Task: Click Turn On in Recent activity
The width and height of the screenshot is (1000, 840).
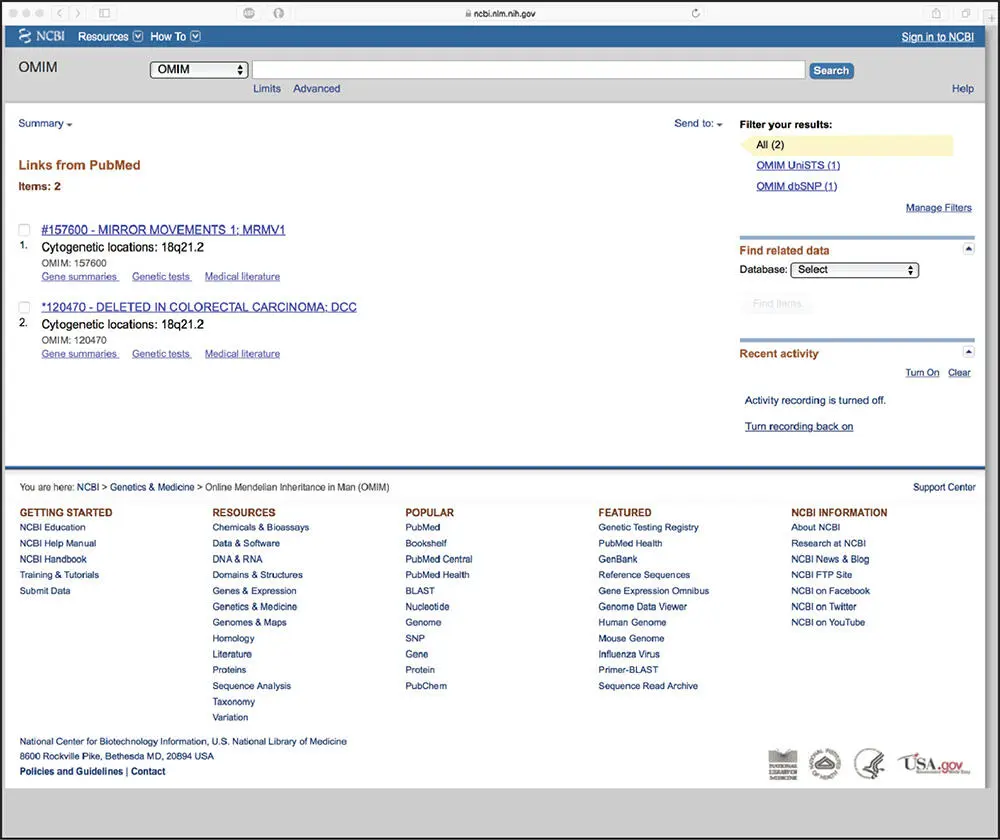Action: pyautogui.click(x=922, y=372)
